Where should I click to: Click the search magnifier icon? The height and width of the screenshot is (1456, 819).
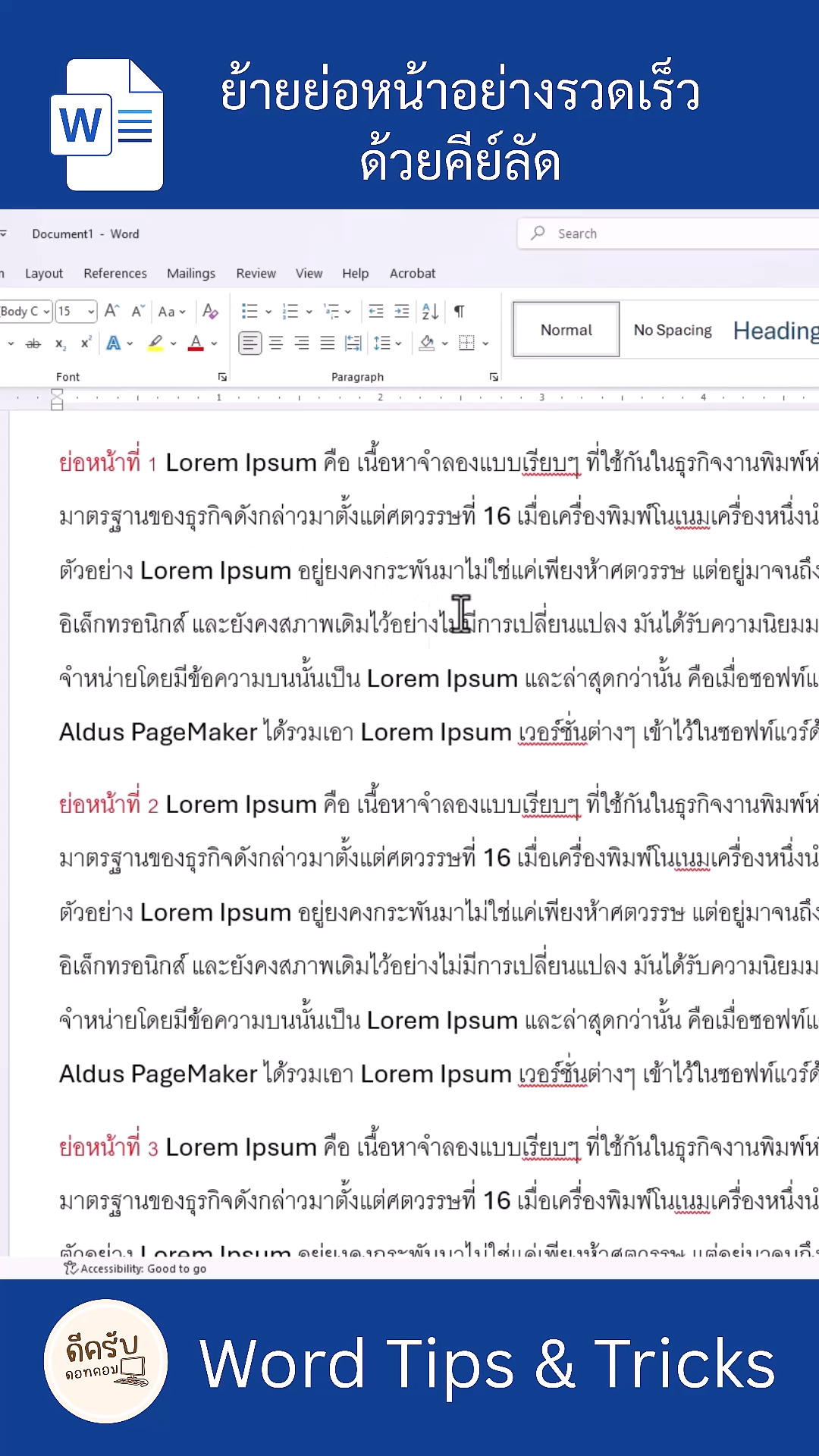point(538,234)
